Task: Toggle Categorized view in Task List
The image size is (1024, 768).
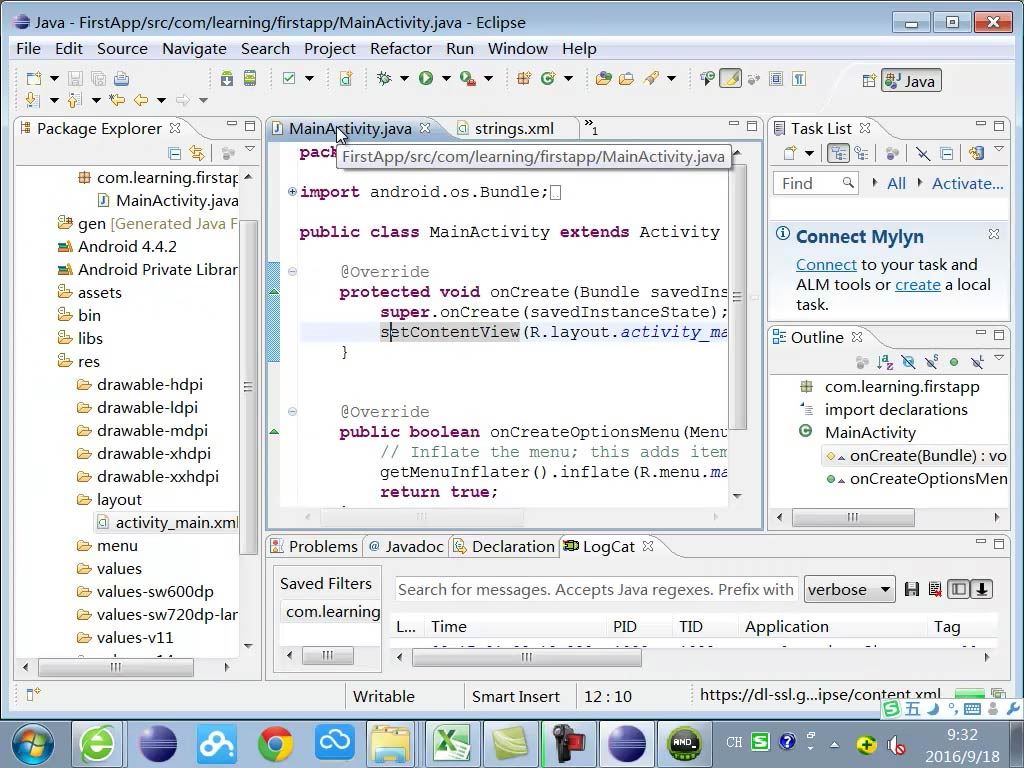Action: [838, 153]
